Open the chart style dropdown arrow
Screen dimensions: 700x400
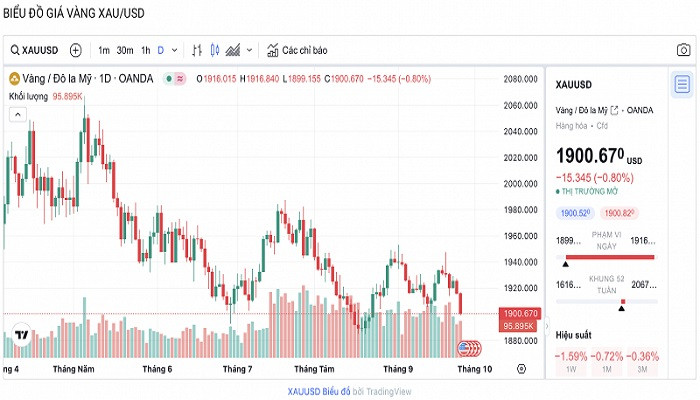tap(252, 50)
